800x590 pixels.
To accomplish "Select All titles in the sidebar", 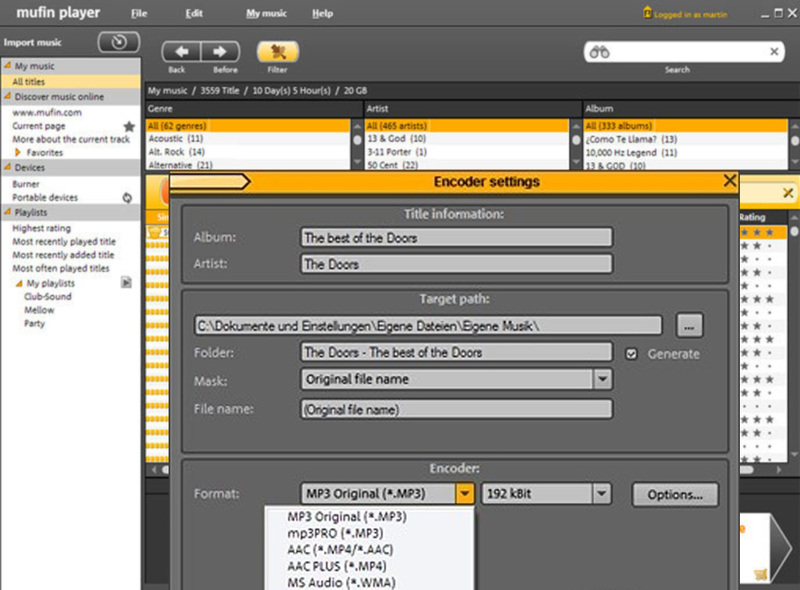I will (x=71, y=82).
